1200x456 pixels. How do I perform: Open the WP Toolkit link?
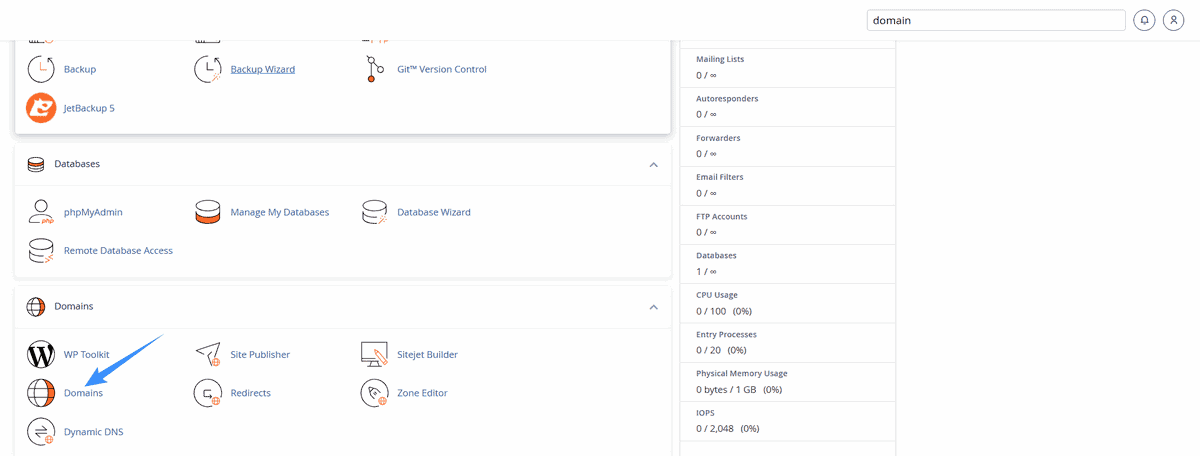(87, 354)
